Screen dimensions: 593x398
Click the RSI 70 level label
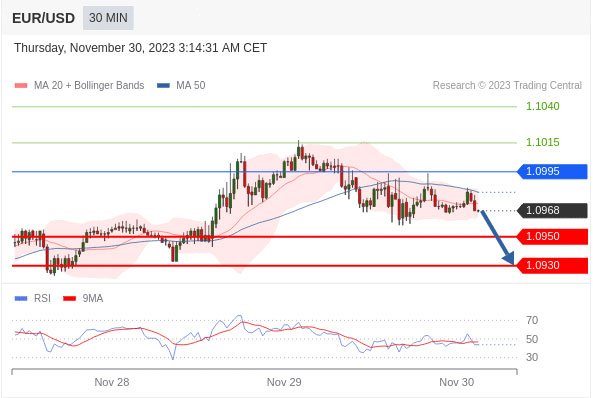coord(532,320)
